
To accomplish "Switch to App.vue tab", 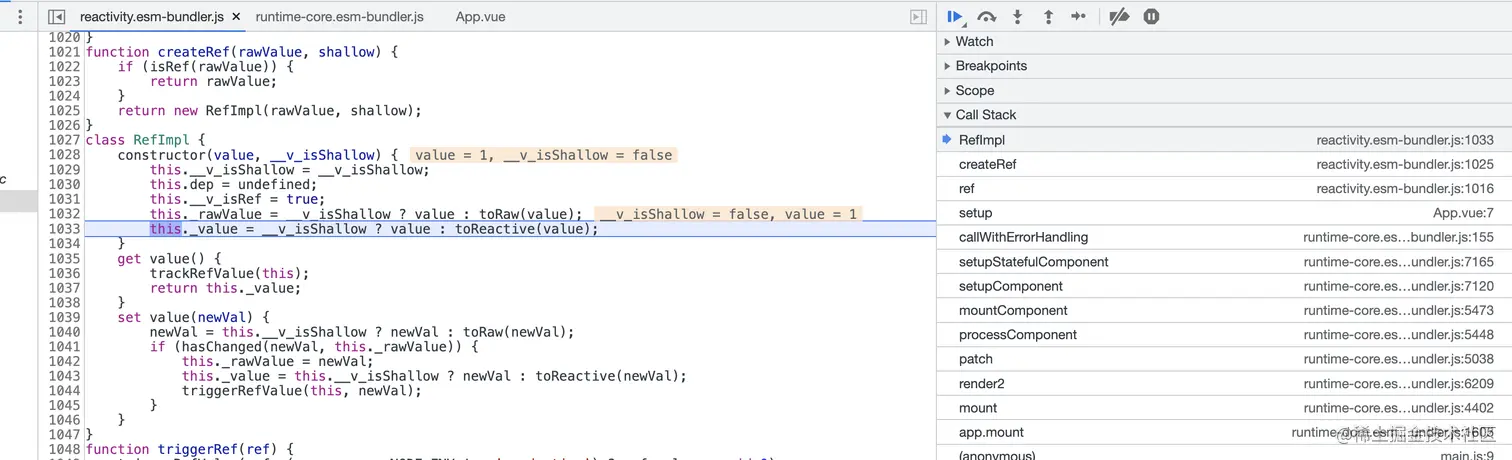I will pos(480,17).
